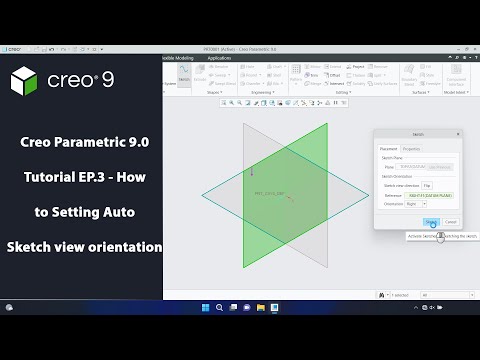Click Creo app icon on taskbar
Screen dimensions: 480x360
pos(274,307)
